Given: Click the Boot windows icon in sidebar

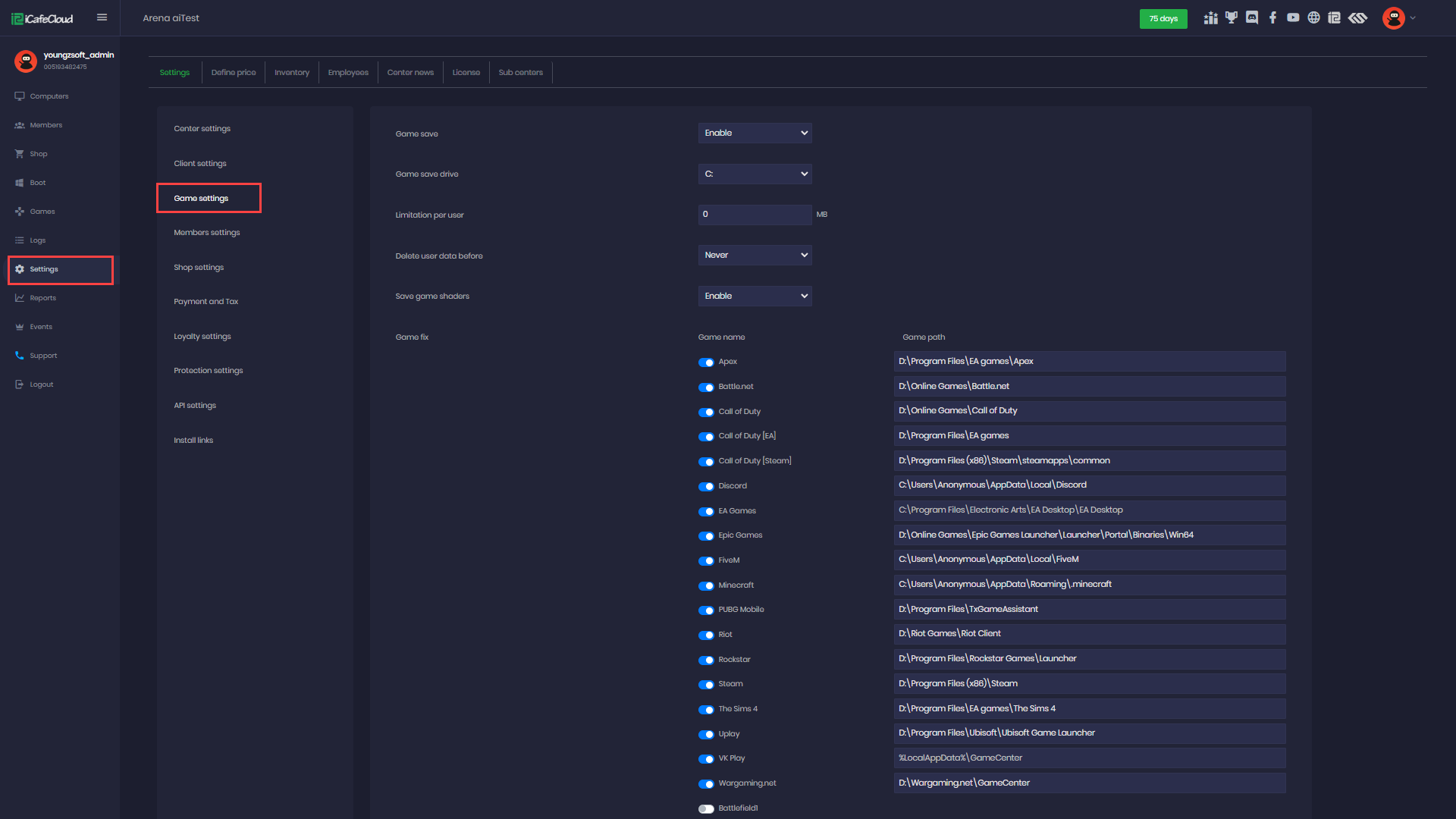Looking at the screenshot, I should [20, 183].
